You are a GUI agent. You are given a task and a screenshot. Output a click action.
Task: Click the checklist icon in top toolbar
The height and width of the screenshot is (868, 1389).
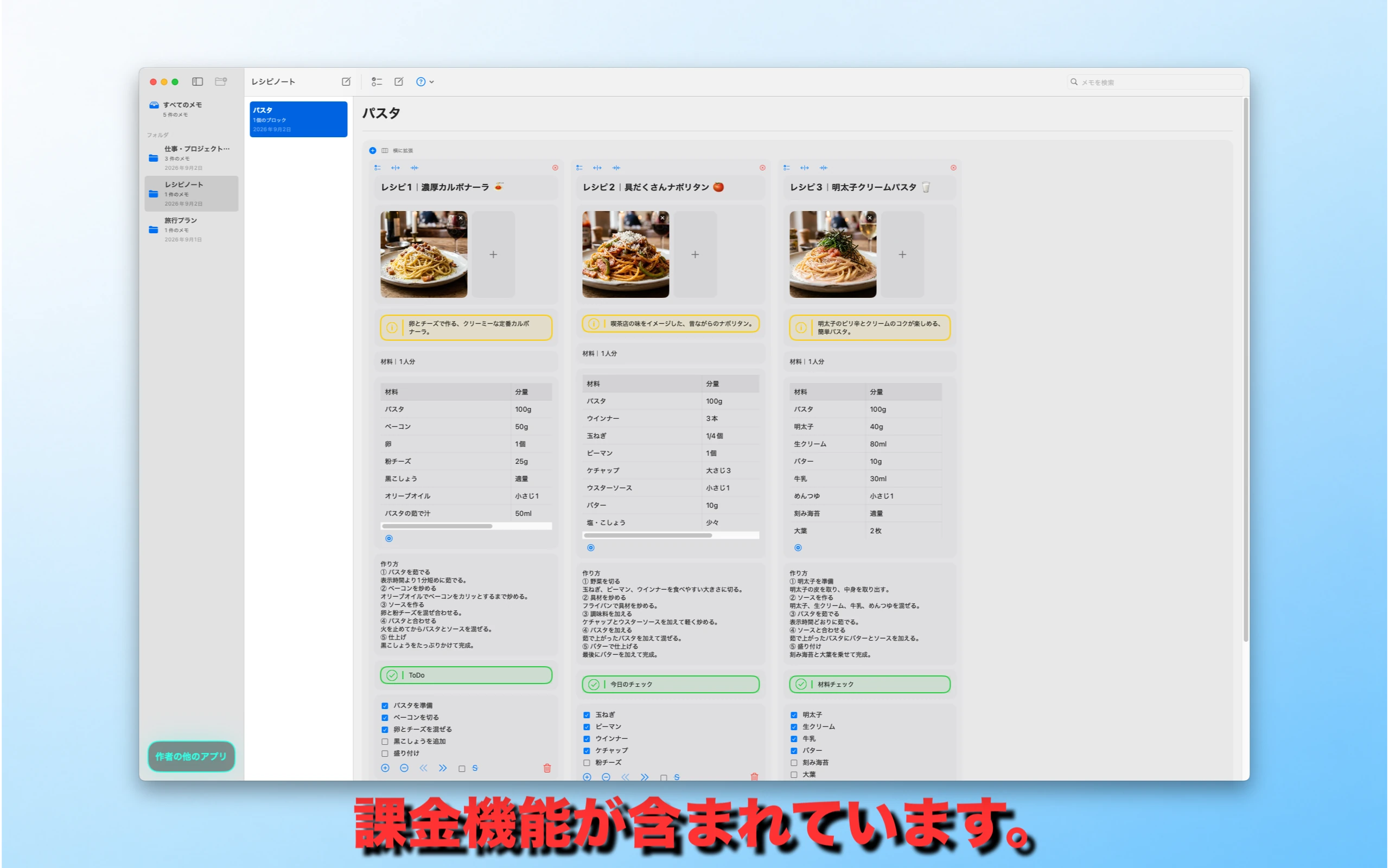click(x=377, y=81)
